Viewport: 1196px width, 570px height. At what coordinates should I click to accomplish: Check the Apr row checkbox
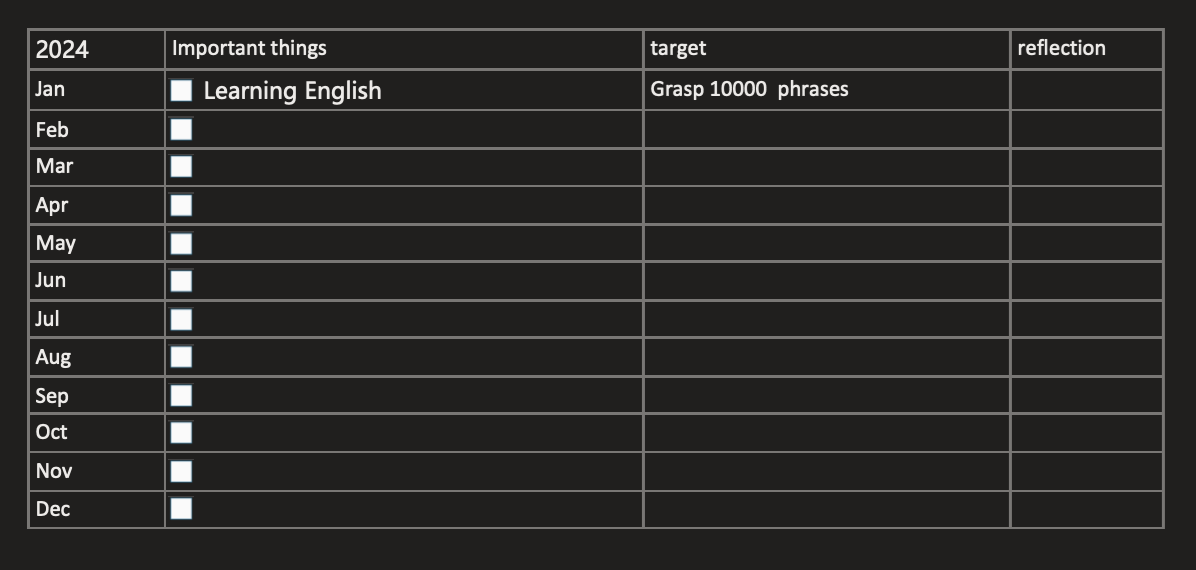click(181, 205)
